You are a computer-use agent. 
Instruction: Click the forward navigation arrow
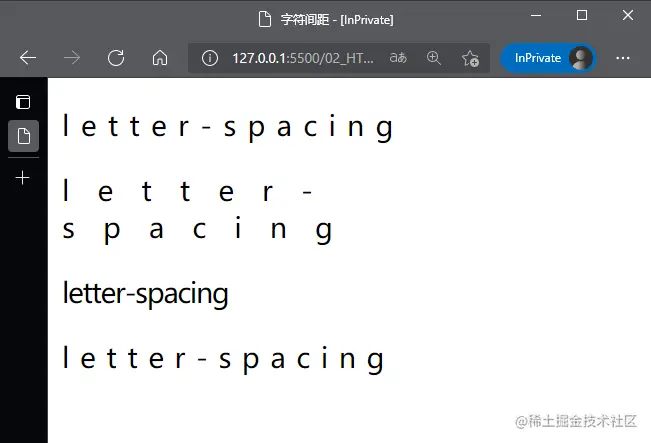tap(72, 58)
